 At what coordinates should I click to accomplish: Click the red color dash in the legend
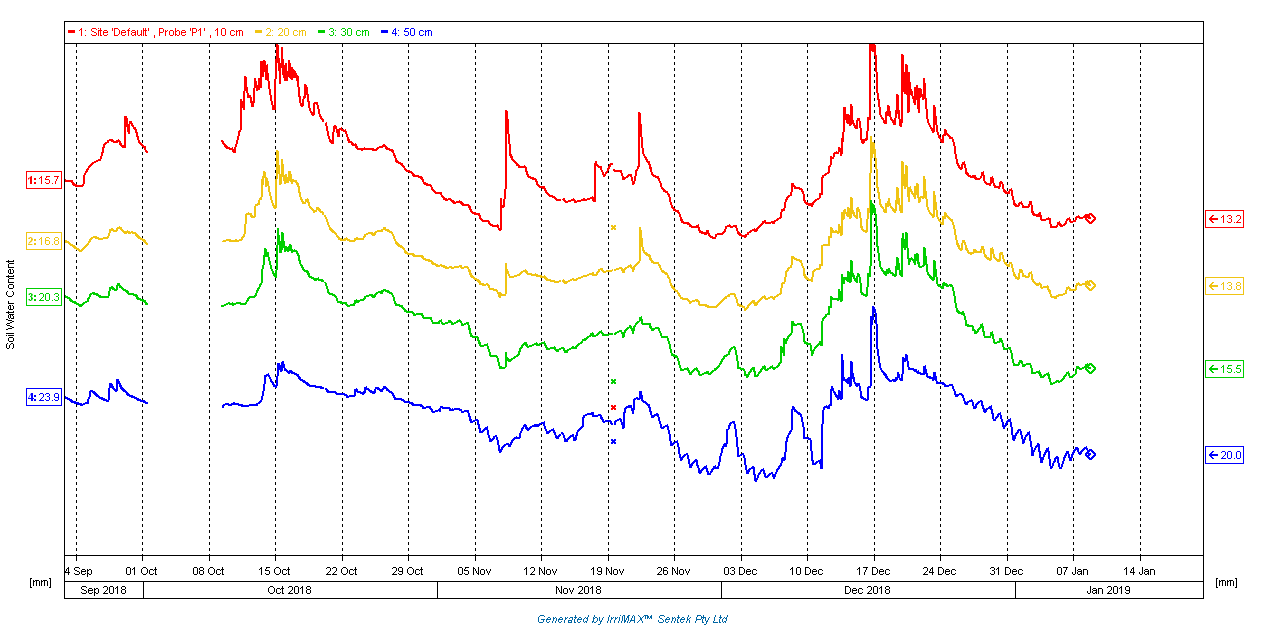[x=71, y=32]
